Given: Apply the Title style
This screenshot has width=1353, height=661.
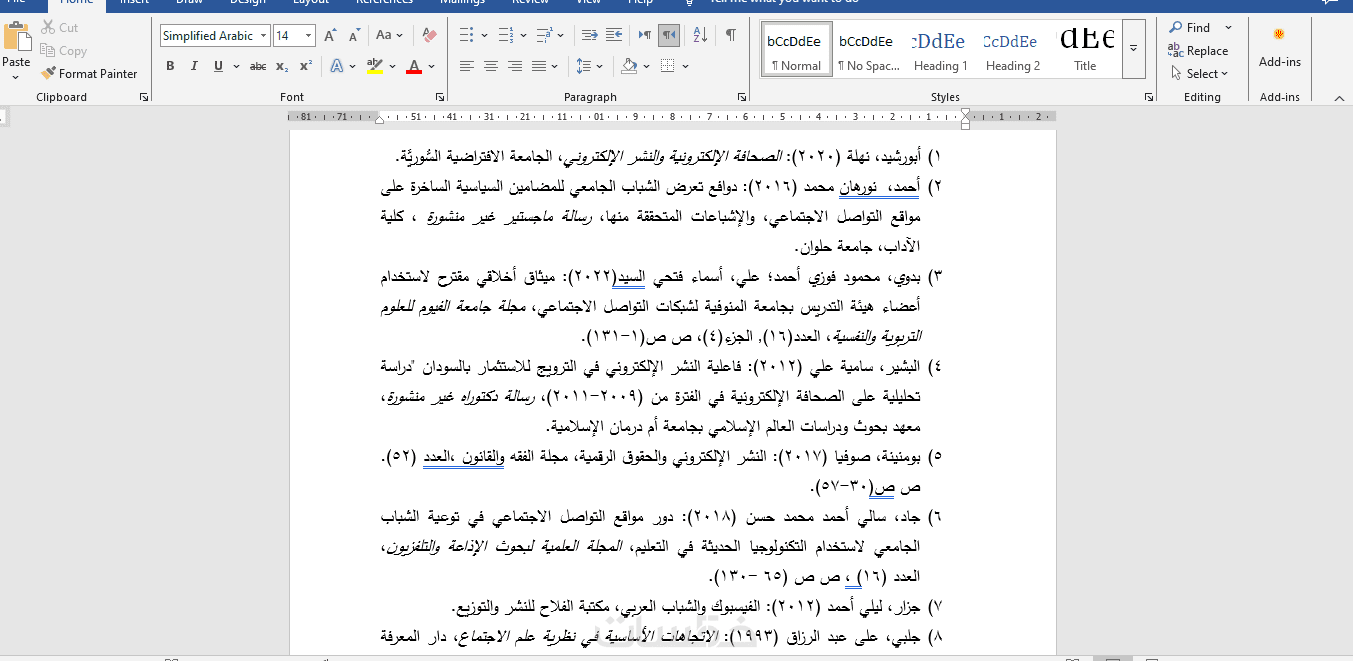Looking at the screenshot, I should pos(1085,49).
